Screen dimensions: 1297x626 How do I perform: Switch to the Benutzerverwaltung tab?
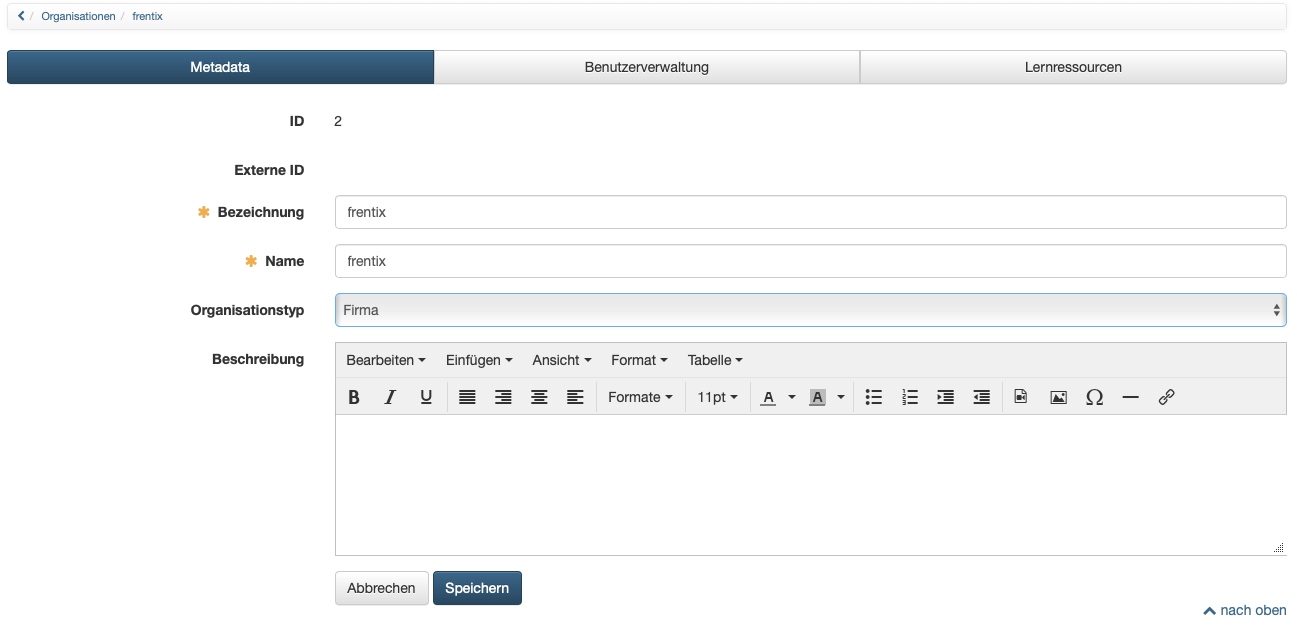click(x=647, y=67)
